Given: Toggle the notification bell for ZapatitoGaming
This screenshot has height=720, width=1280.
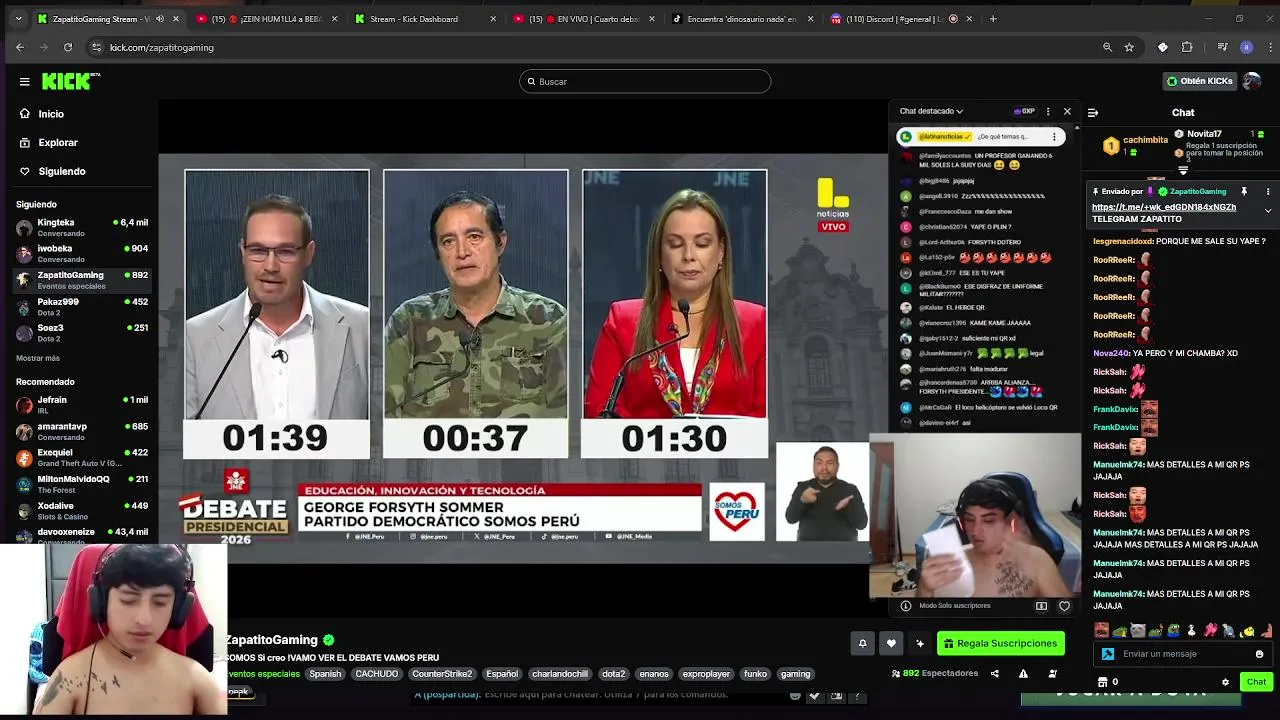Looking at the screenshot, I should tap(862, 643).
